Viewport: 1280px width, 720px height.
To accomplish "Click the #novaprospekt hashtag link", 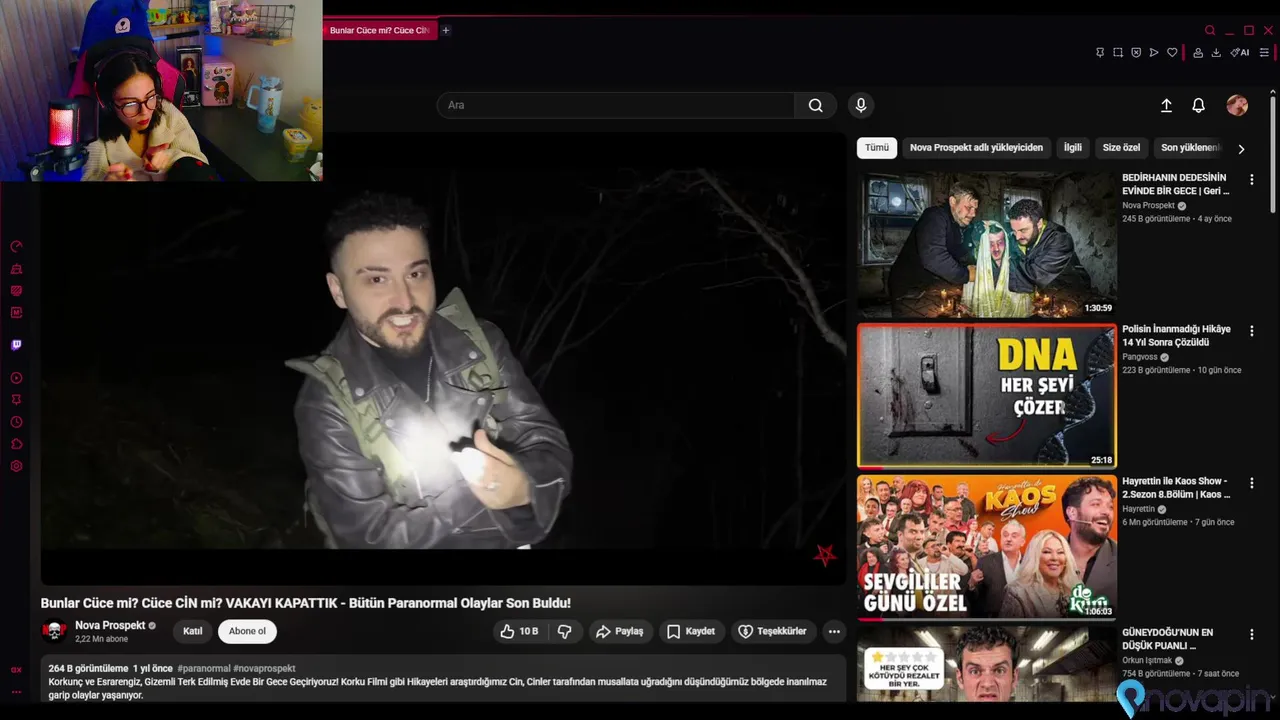I will point(265,668).
